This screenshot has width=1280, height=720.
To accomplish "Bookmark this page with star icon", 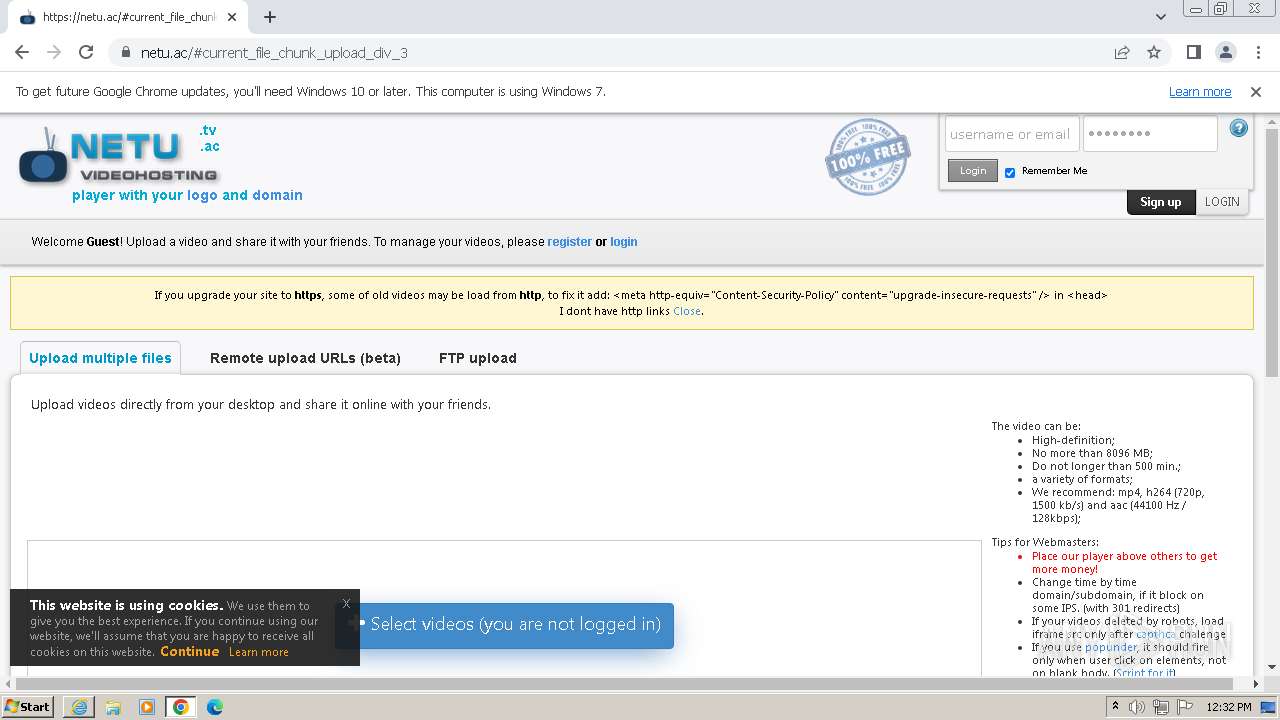I will pyautogui.click(x=1154, y=52).
